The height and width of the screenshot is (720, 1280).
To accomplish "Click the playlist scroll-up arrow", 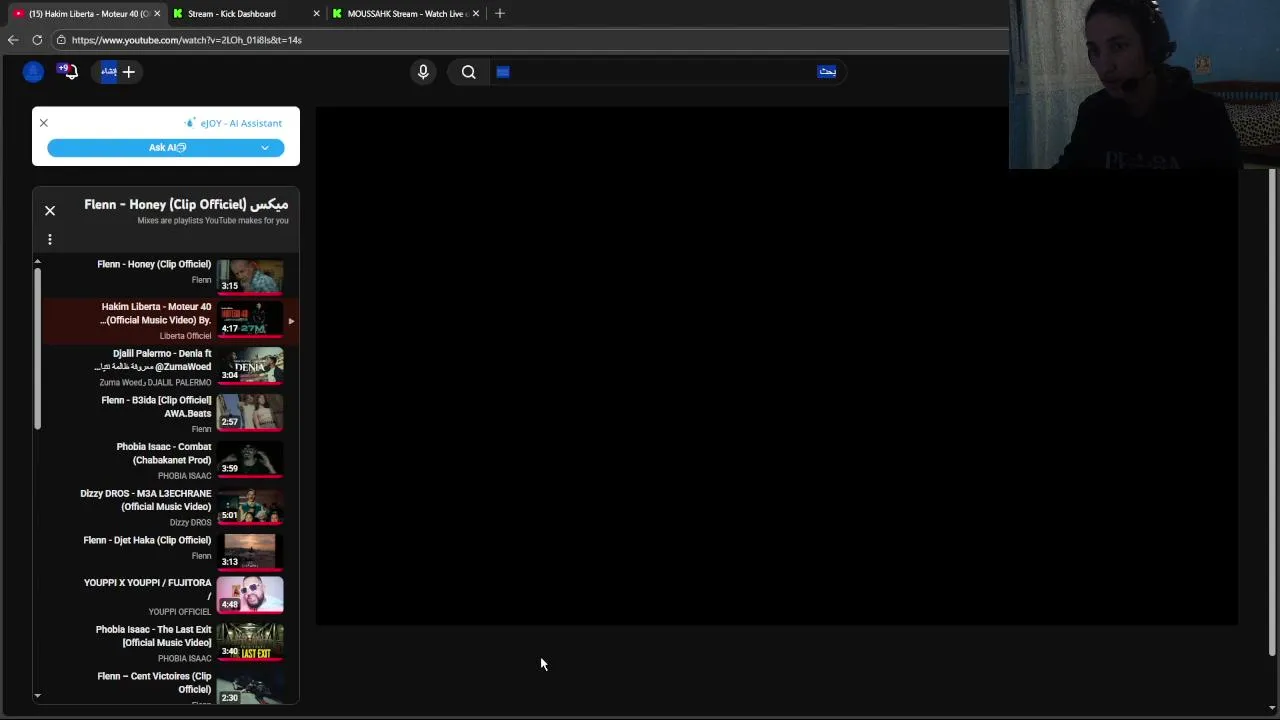I will (x=37, y=262).
